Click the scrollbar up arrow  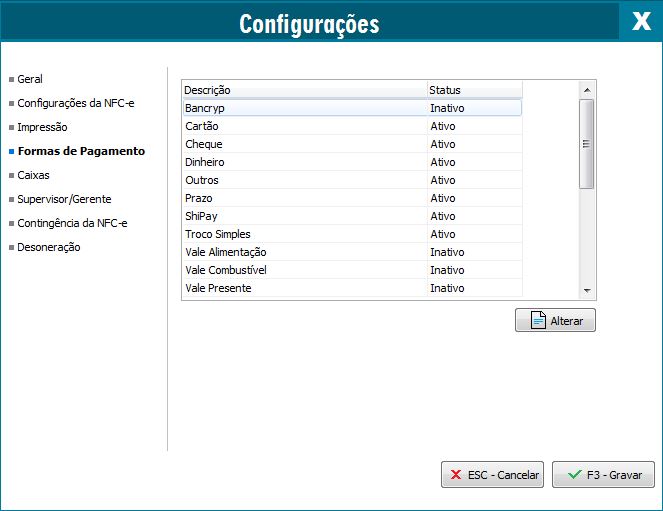tap(587, 90)
